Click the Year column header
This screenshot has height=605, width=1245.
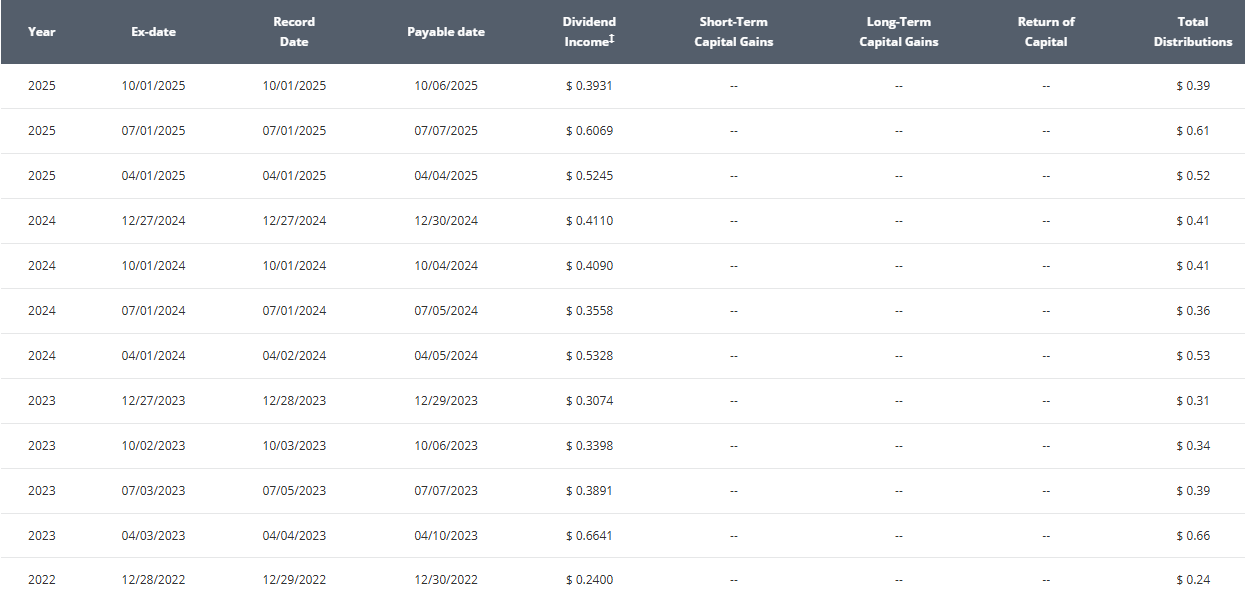click(42, 32)
